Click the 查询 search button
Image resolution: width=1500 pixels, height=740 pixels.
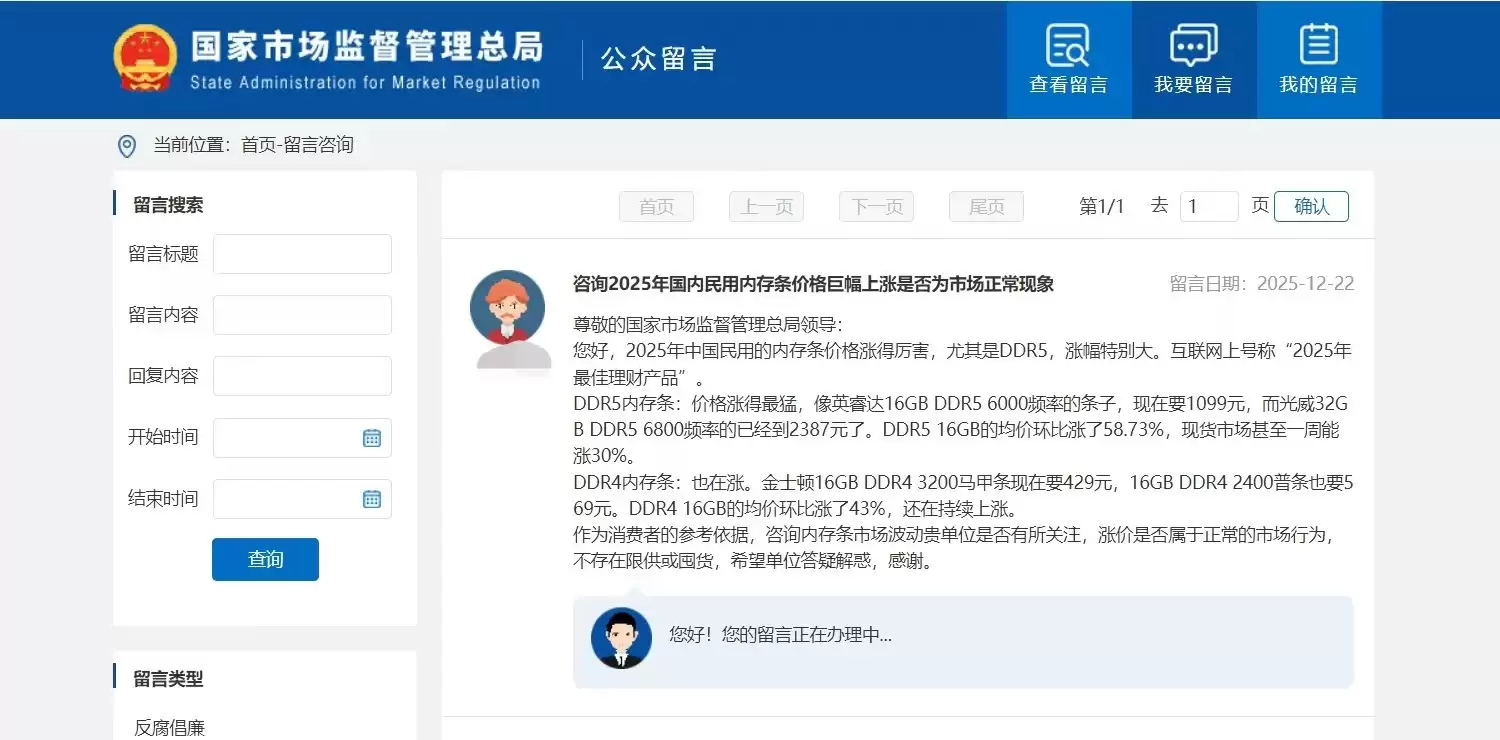click(264, 559)
